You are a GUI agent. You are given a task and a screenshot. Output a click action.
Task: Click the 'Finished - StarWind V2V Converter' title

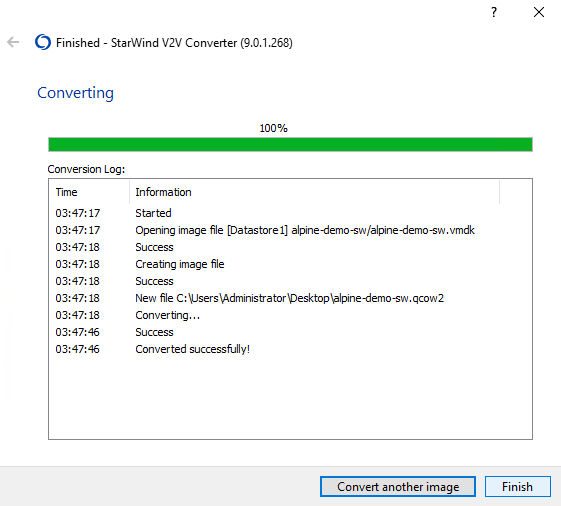(x=174, y=43)
